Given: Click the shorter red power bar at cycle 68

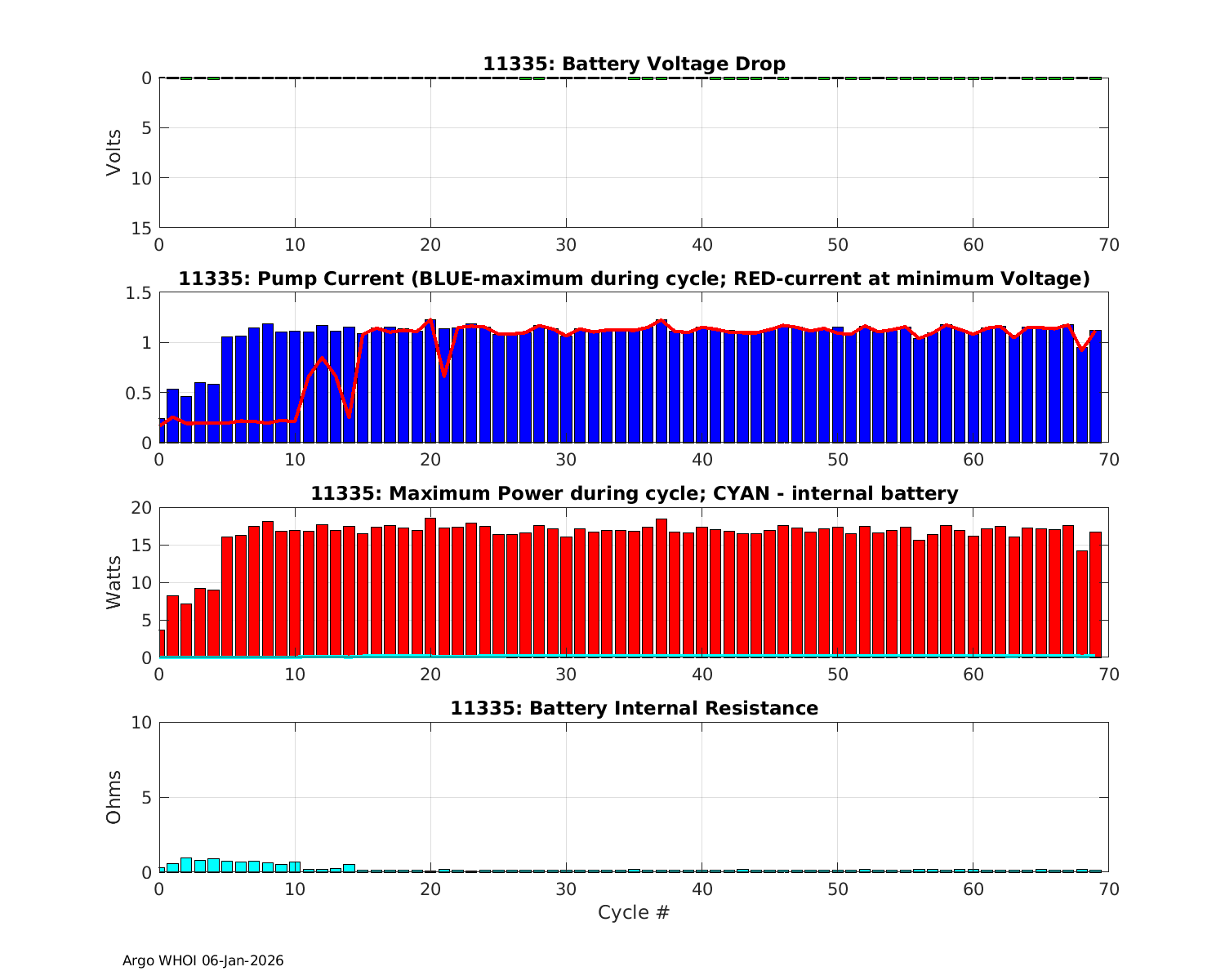Looking at the screenshot, I should click(1082, 604).
